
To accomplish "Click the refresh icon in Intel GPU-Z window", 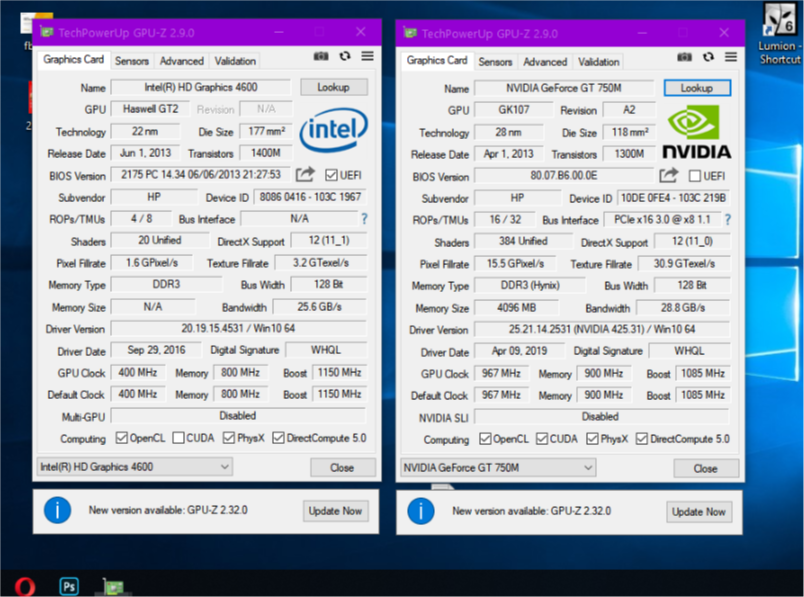I will click(x=345, y=56).
